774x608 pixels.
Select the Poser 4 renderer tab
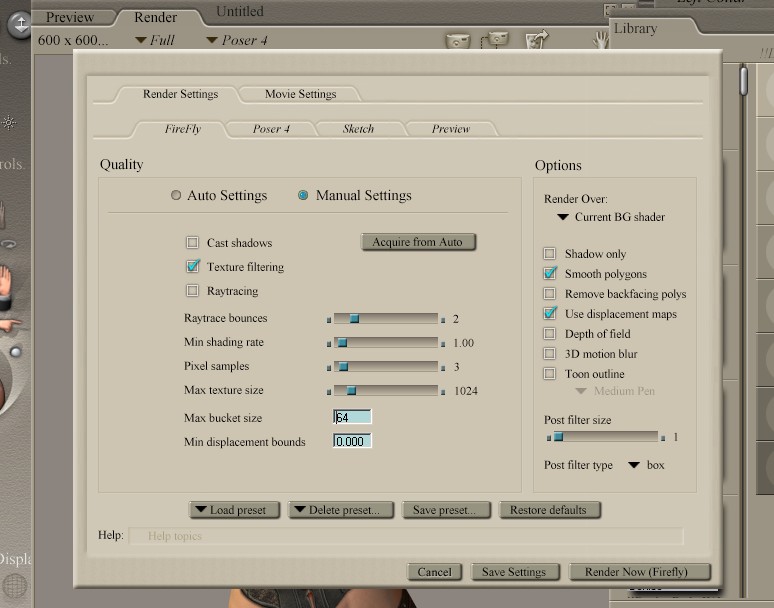click(x=271, y=129)
